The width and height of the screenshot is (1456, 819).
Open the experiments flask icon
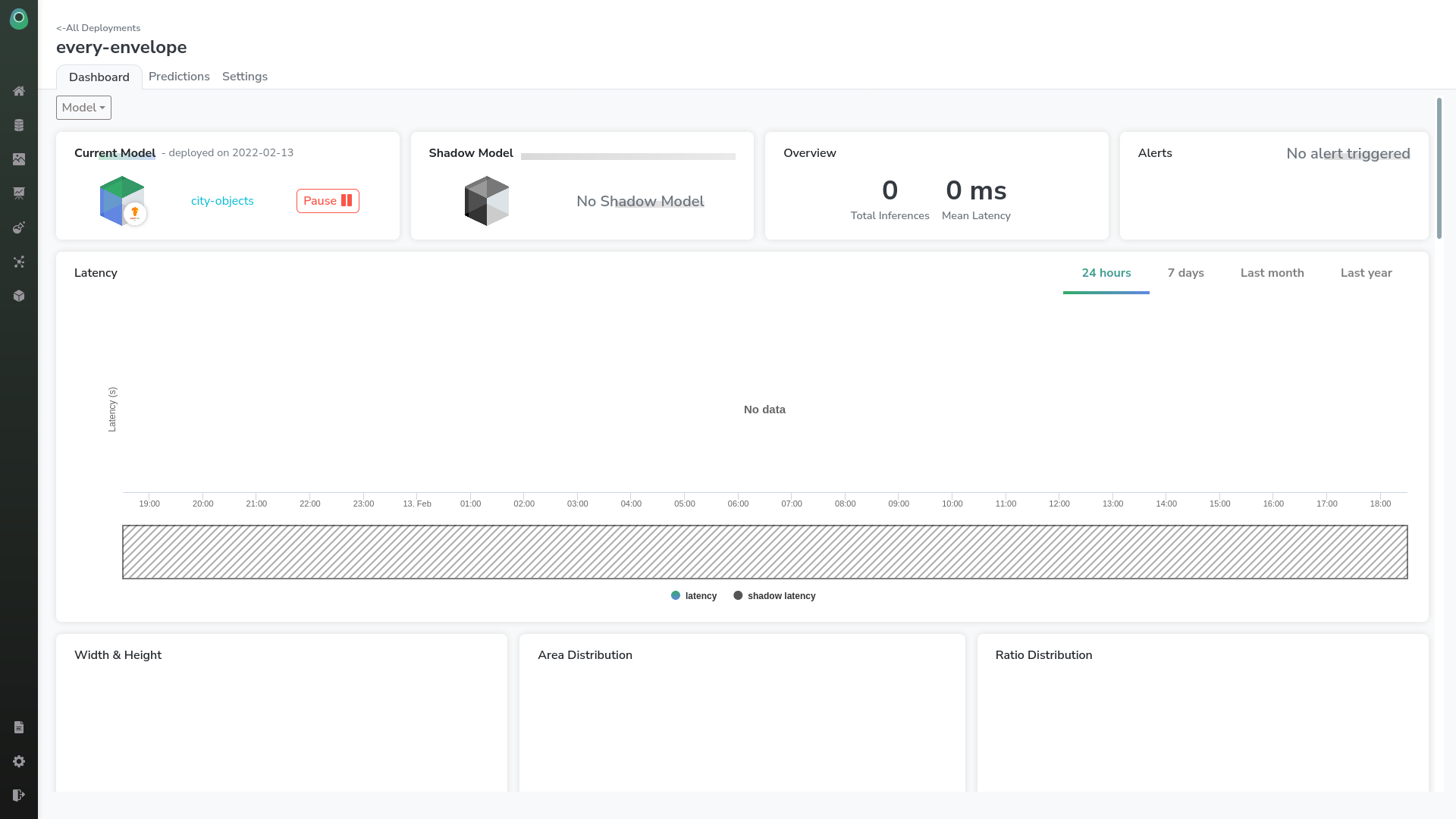[x=19, y=227]
